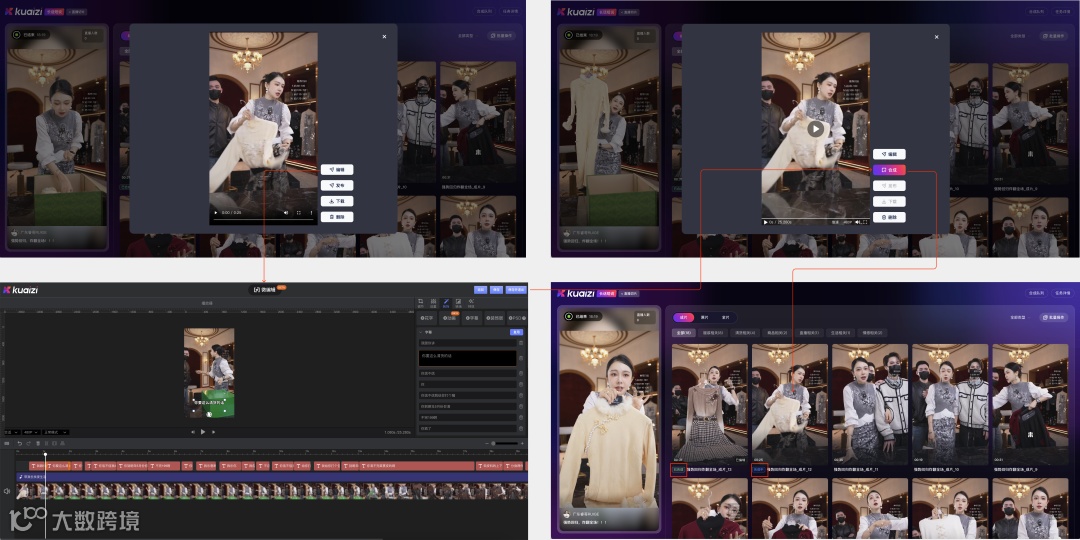
Task: Click the greyed 发布 button below 合成
Action: [x=889, y=186]
